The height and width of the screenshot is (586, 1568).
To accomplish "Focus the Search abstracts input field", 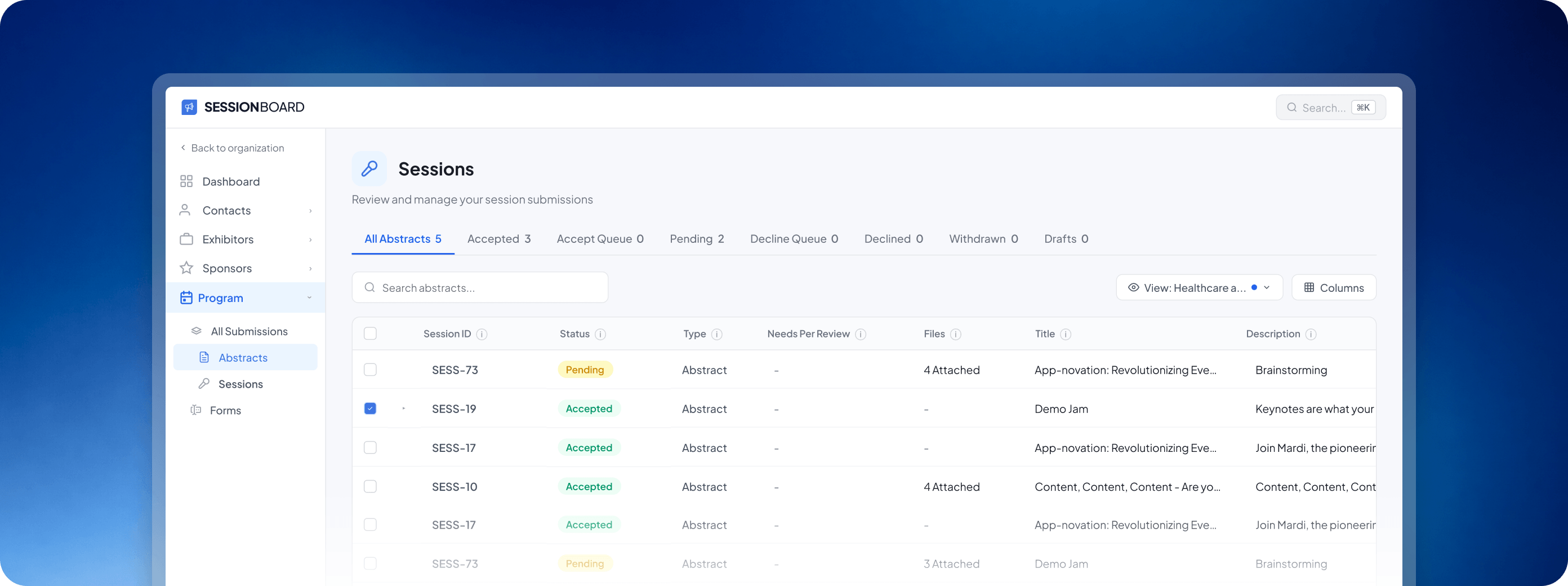I will (480, 287).
